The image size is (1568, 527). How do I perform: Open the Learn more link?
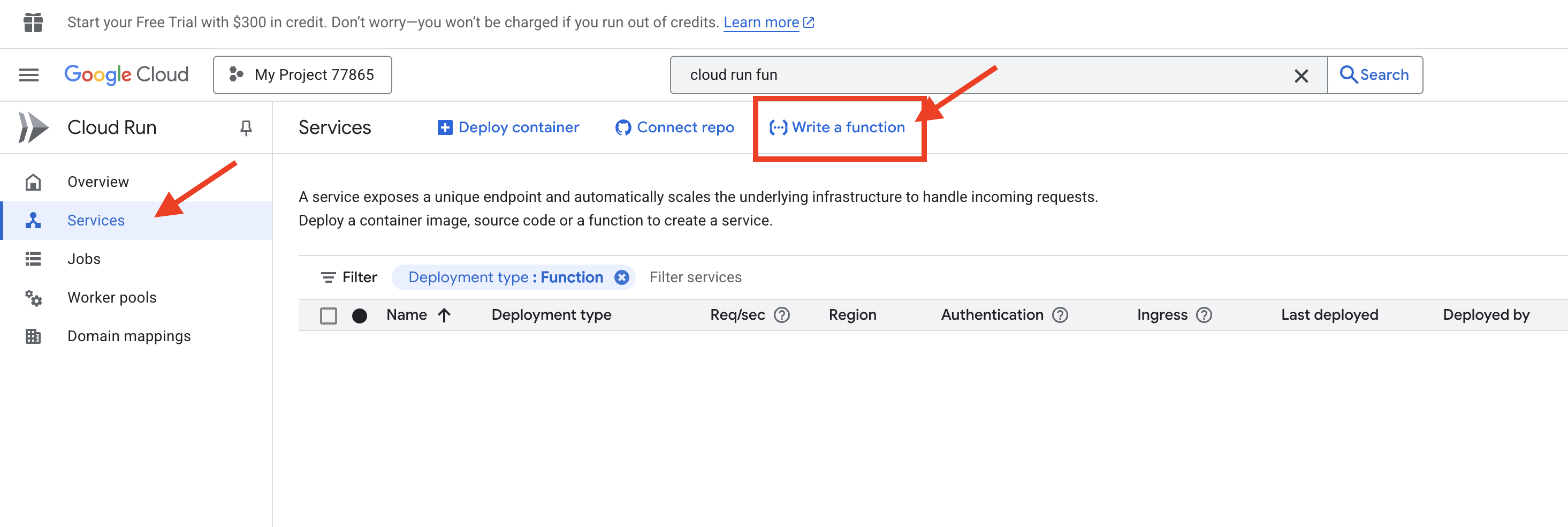point(761,22)
